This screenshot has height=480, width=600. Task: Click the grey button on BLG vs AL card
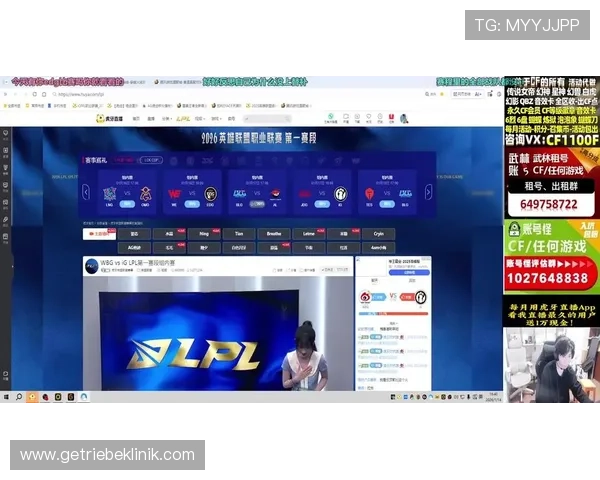click(x=257, y=204)
